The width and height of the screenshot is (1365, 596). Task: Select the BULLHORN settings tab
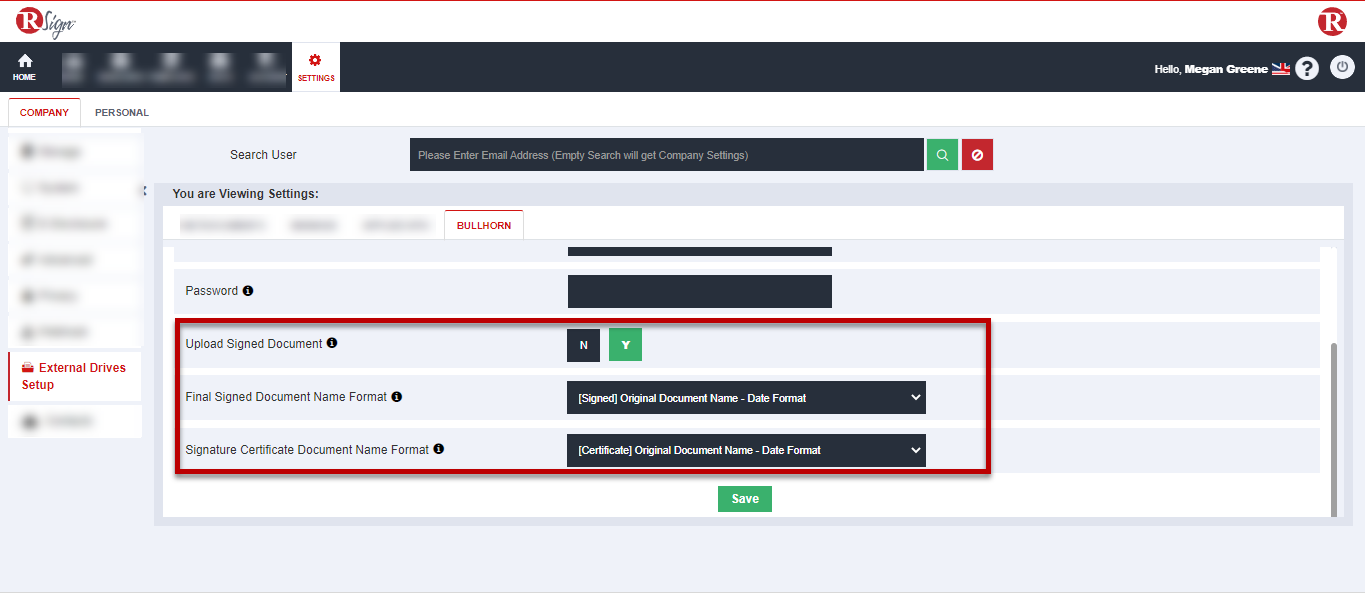(x=483, y=224)
